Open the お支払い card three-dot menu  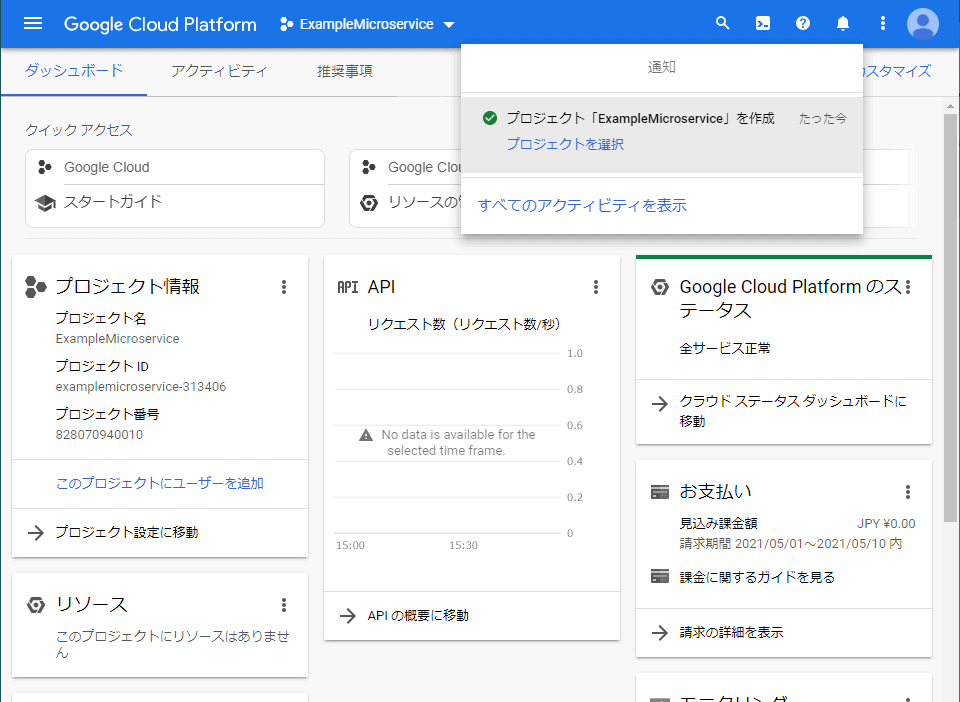pos(907,491)
